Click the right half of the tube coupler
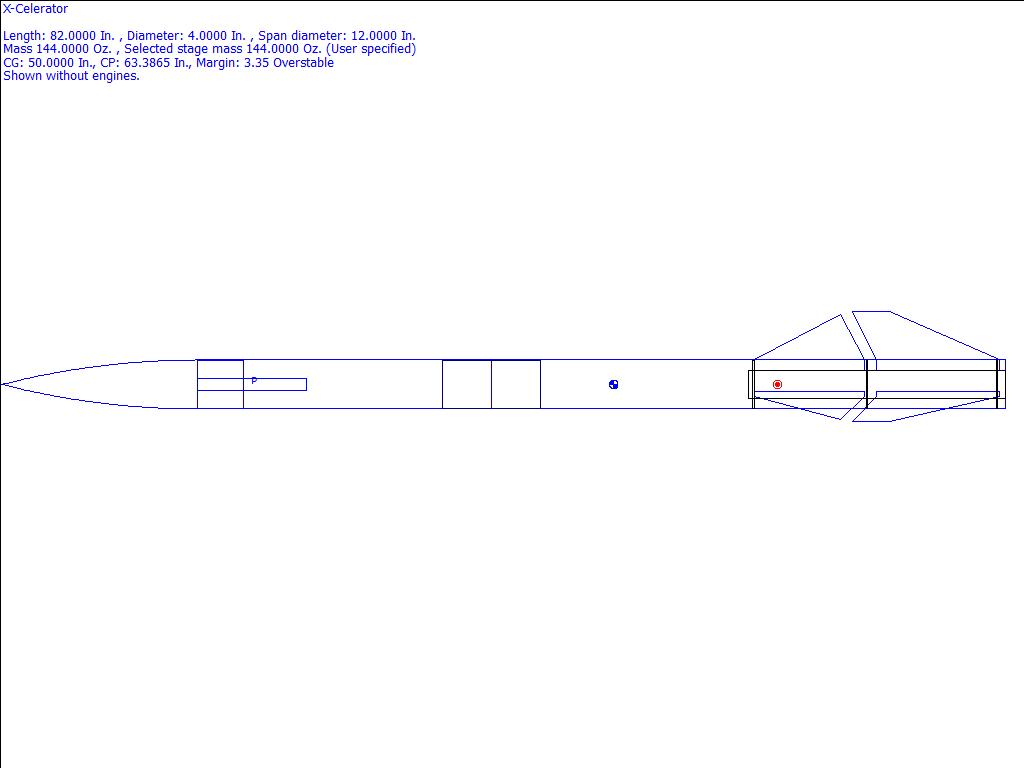The width and height of the screenshot is (1024, 768). [515, 384]
